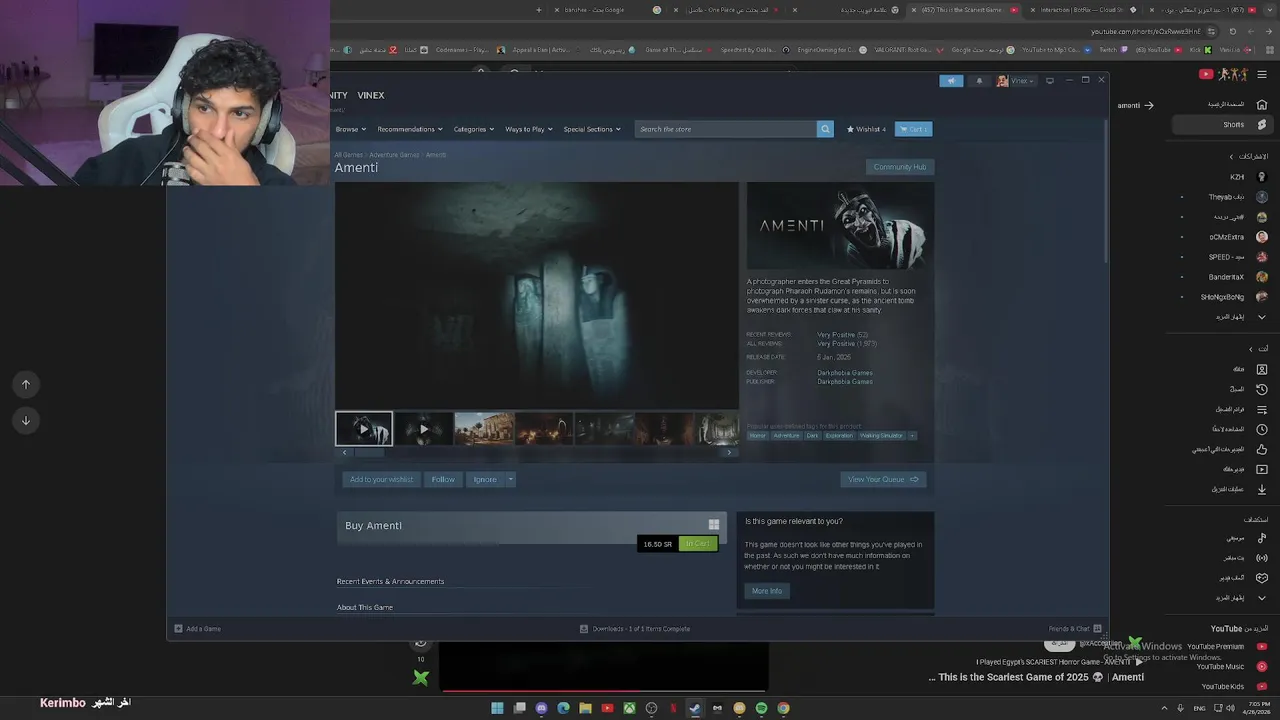The image size is (1280, 720).
Task: Open the Steam Cart button
Action: click(x=913, y=129)
